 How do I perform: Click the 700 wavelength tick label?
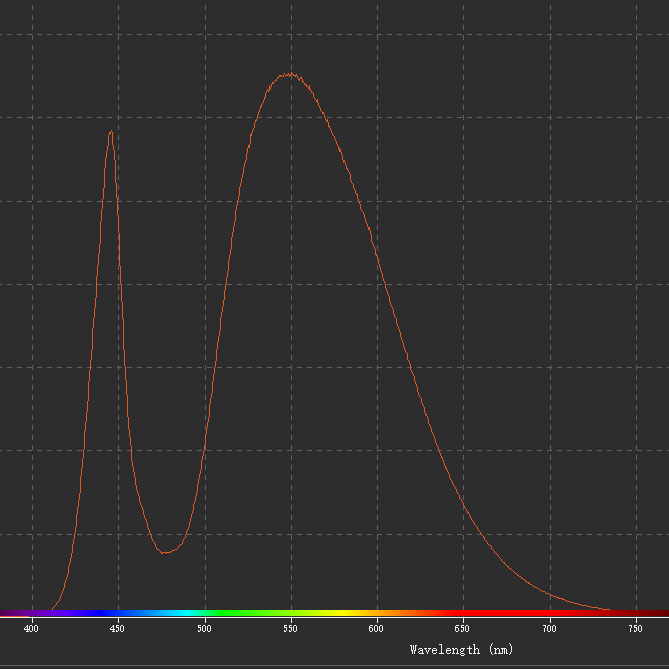(x=550, y=628)
